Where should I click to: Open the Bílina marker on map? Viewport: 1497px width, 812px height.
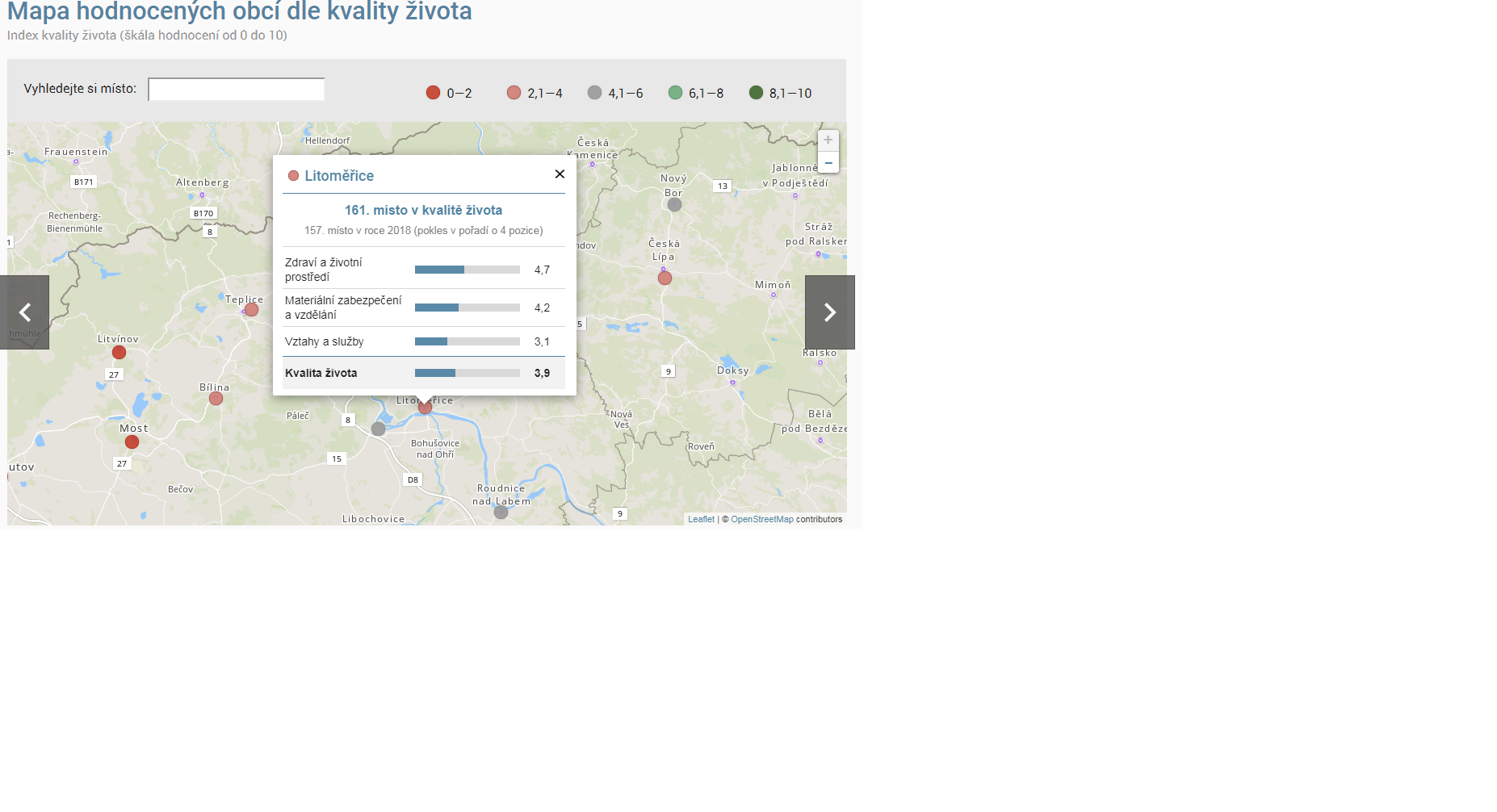click(216, 399)
